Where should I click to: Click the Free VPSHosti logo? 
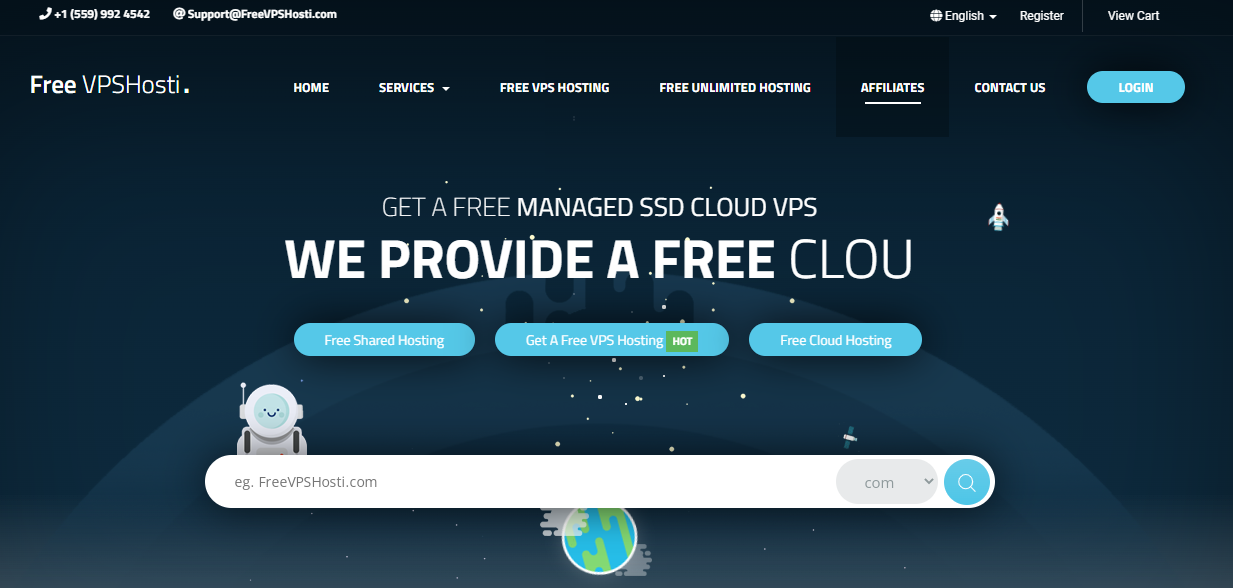109,86
